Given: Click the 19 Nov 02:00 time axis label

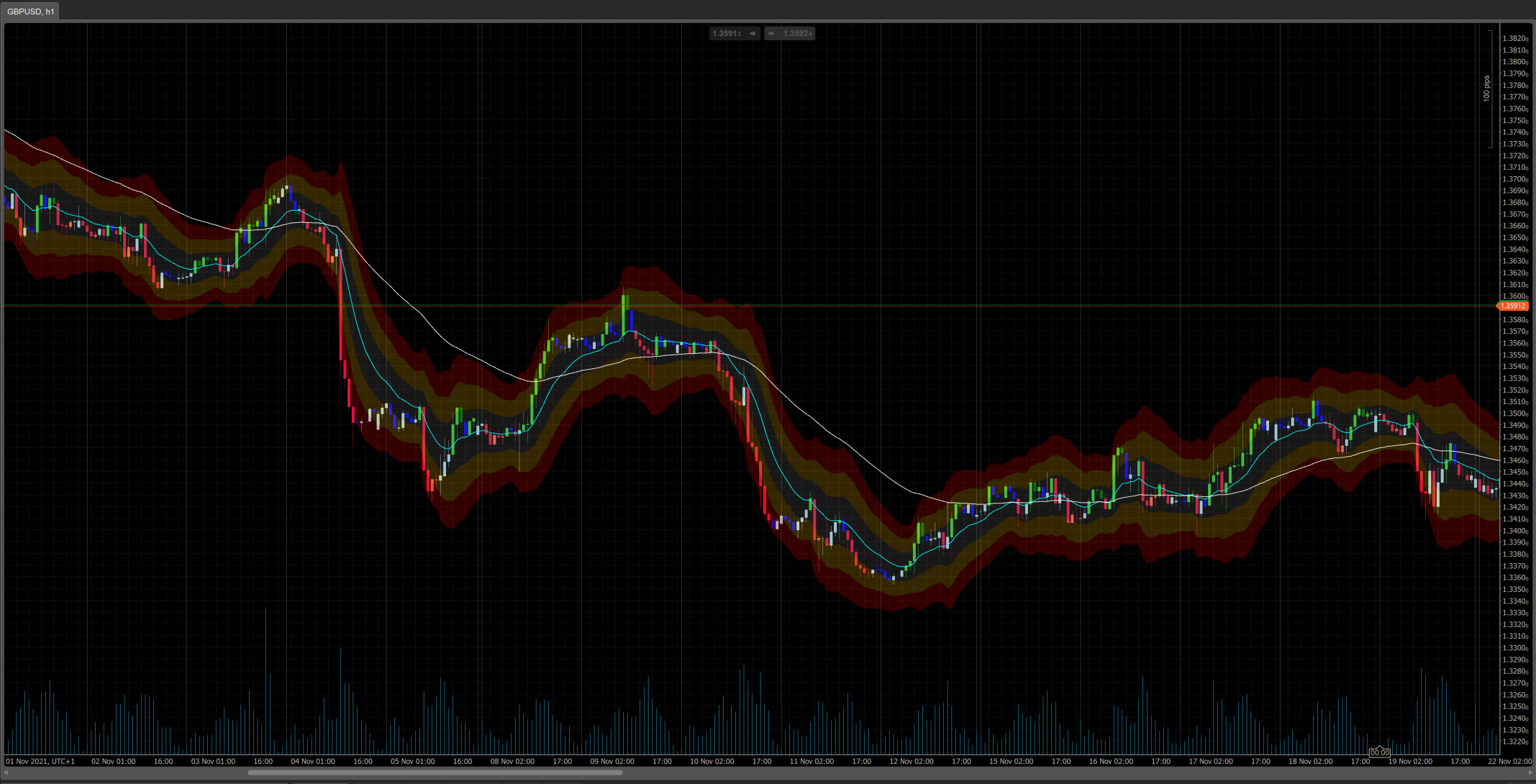Looking at the screenshot, I should 1410,761.
